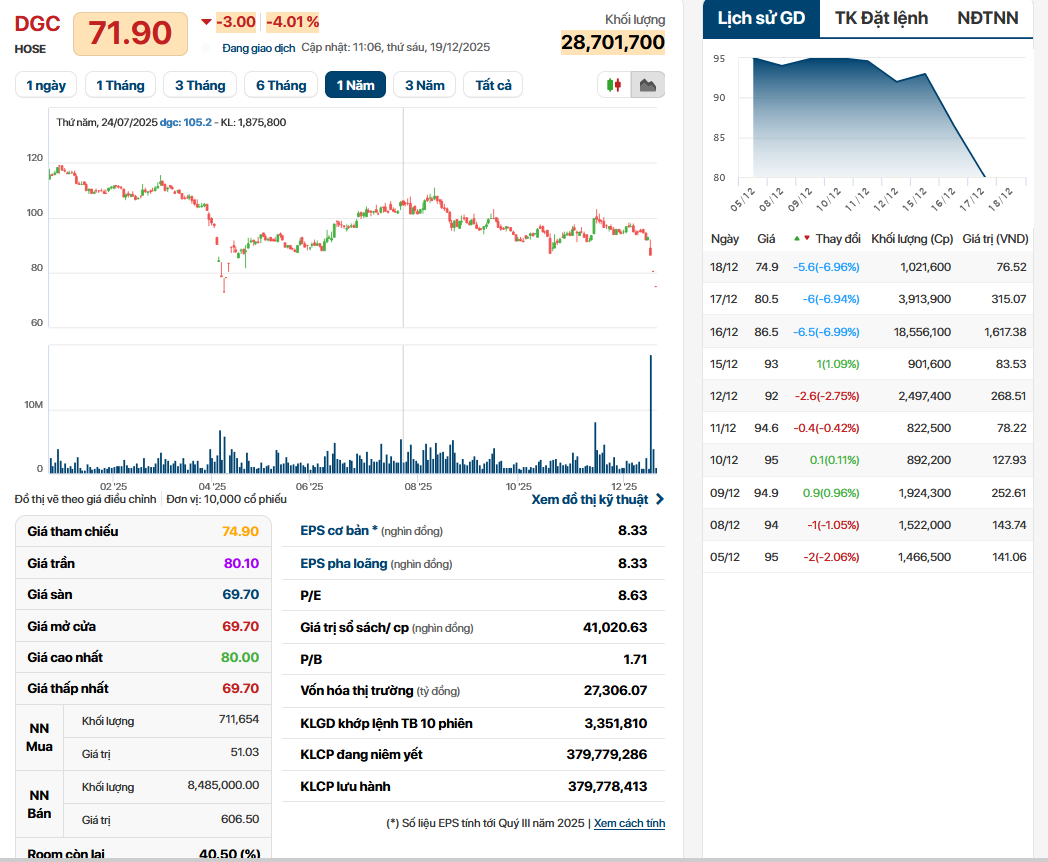This screenshot has height=862, width=1048.
Task: Select the 18/12 trading history row
Action: pyautogui.click(x=868, y=267)
